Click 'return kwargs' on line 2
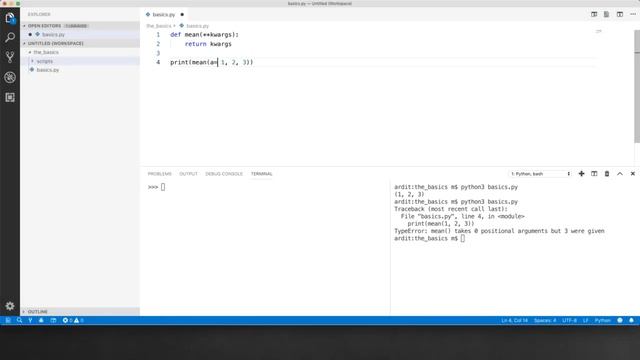640x360 pixels. 208,44
